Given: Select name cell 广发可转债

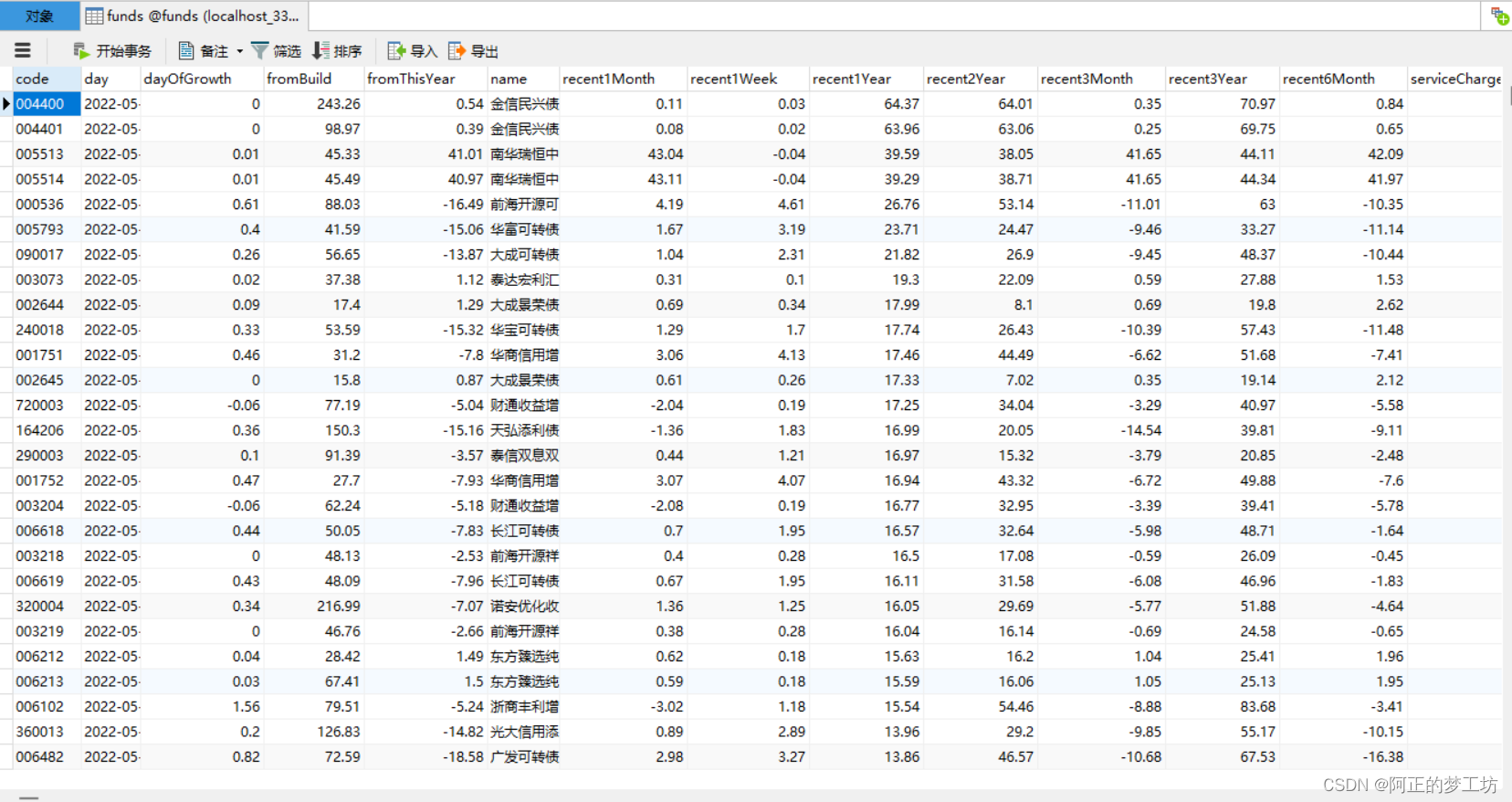Looking at the screenshot, I should (x=524, y=757).
